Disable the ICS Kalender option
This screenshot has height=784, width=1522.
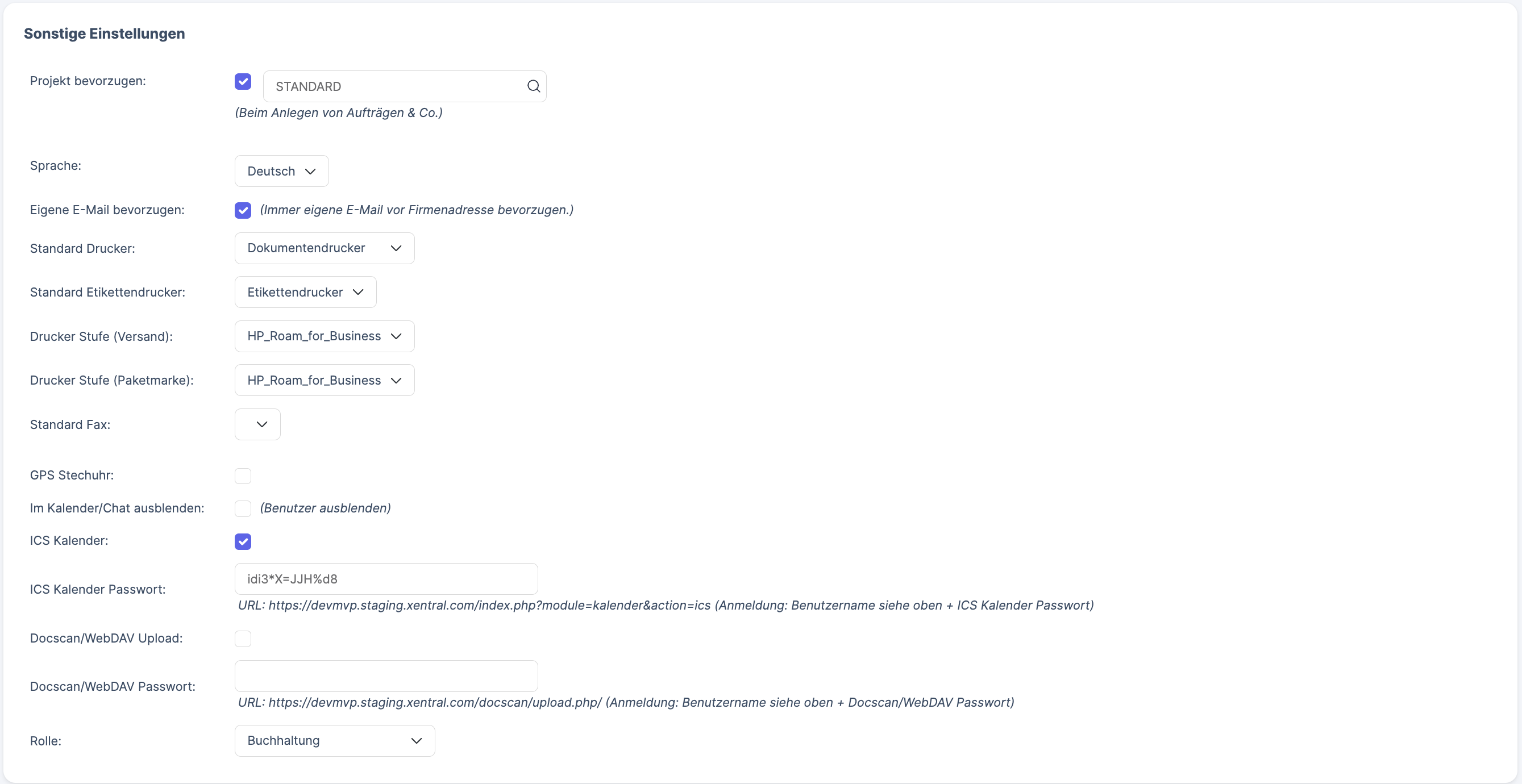pyautogui.click(x=243, y=541)
